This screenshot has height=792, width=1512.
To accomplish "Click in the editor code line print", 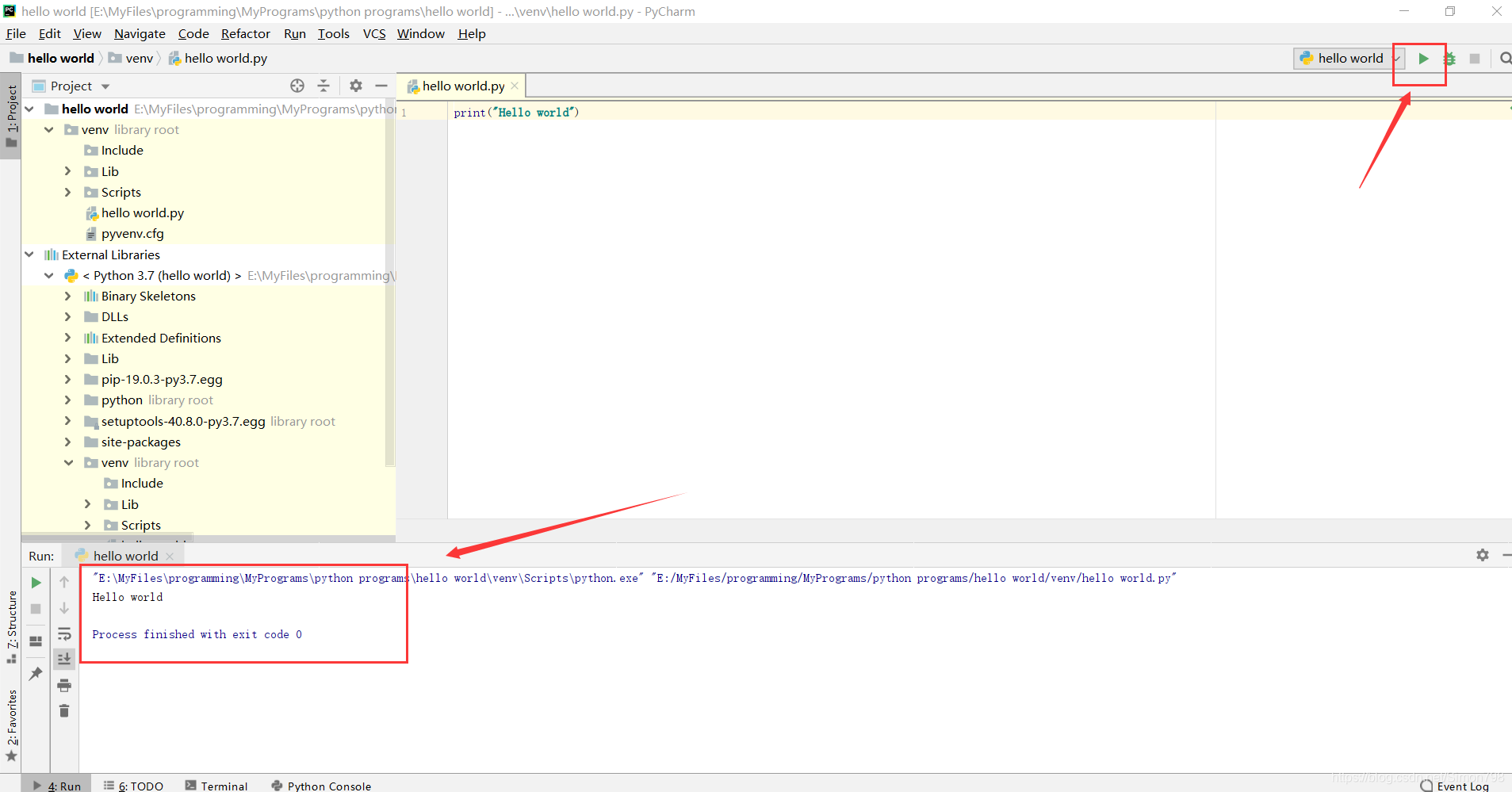I will point(516,113).
